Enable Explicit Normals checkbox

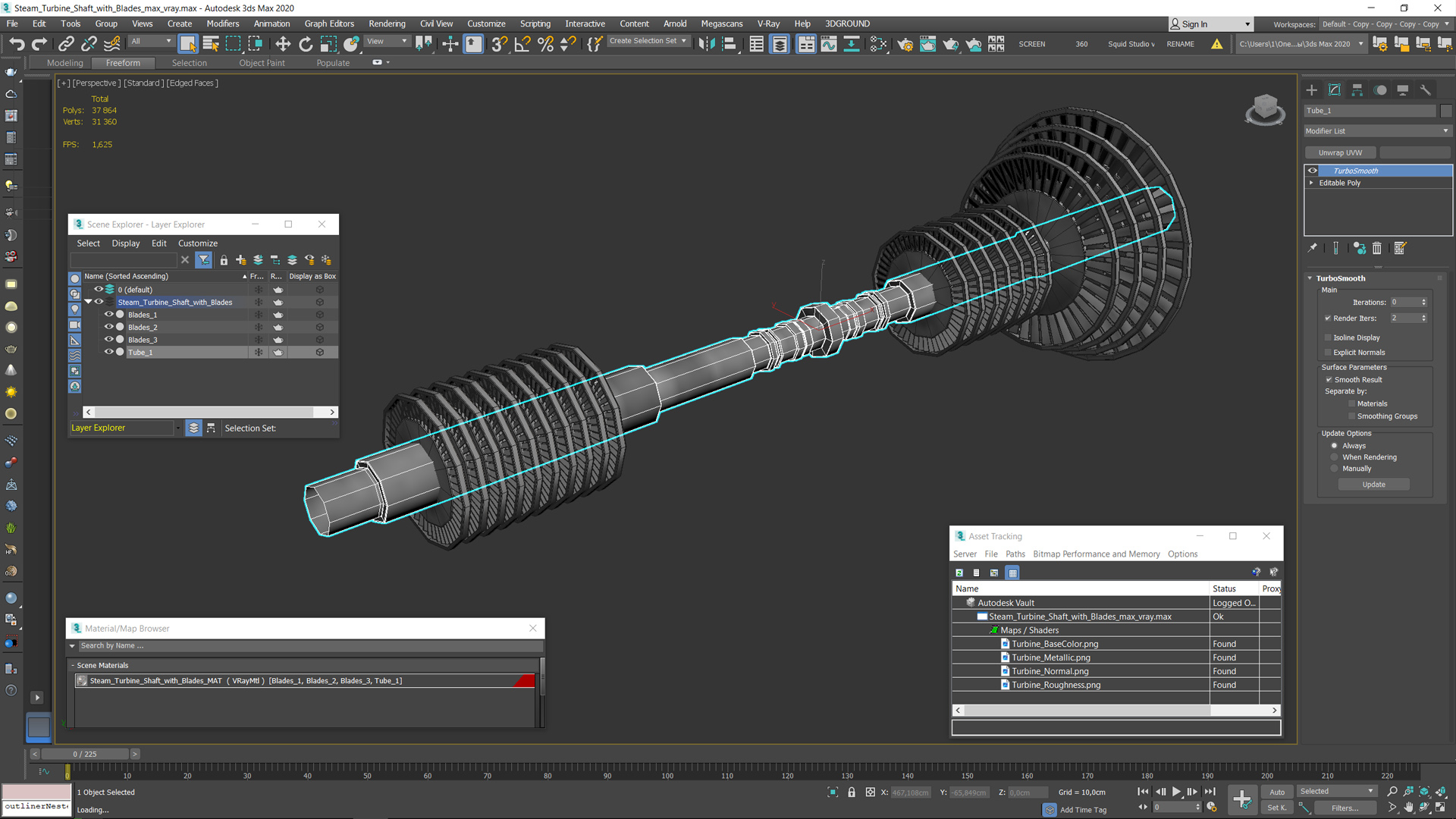(x=1328, y=353)
